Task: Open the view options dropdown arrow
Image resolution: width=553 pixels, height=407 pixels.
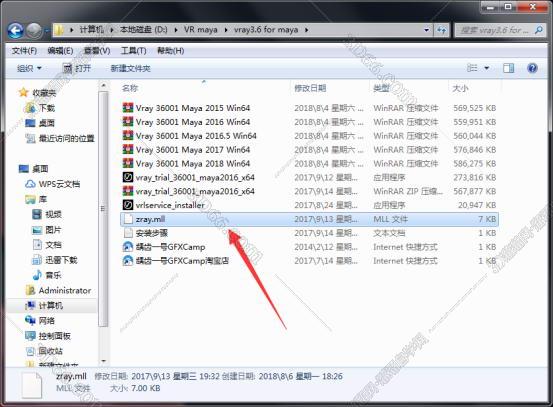Action: 487,68
